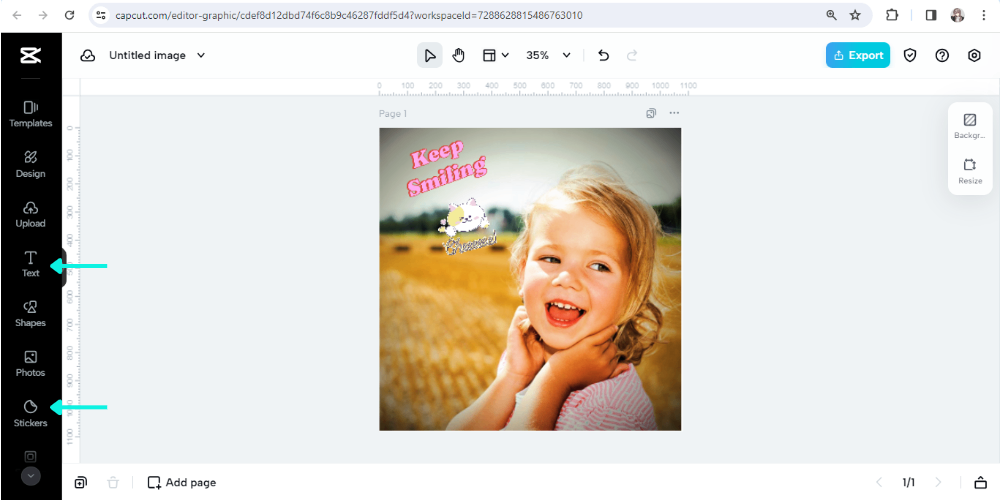
Task: Open the Design panel
Action: 31,165
